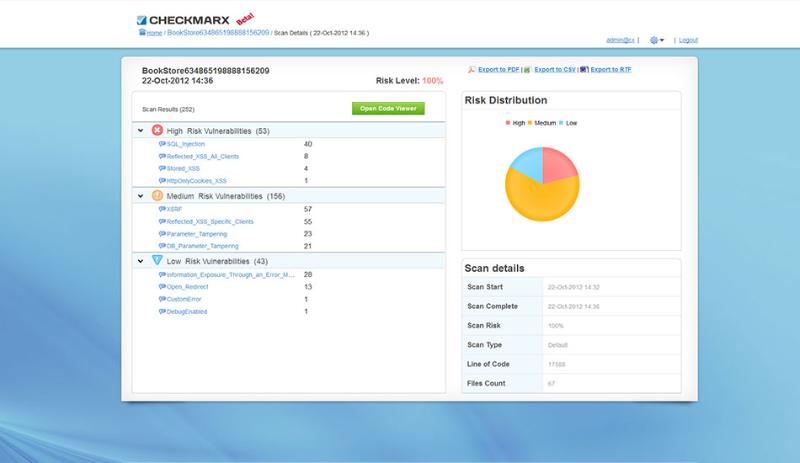This screenshot has height=463, width=800.
Task: Open the DebugEnabled results
Action: [187, 311]
